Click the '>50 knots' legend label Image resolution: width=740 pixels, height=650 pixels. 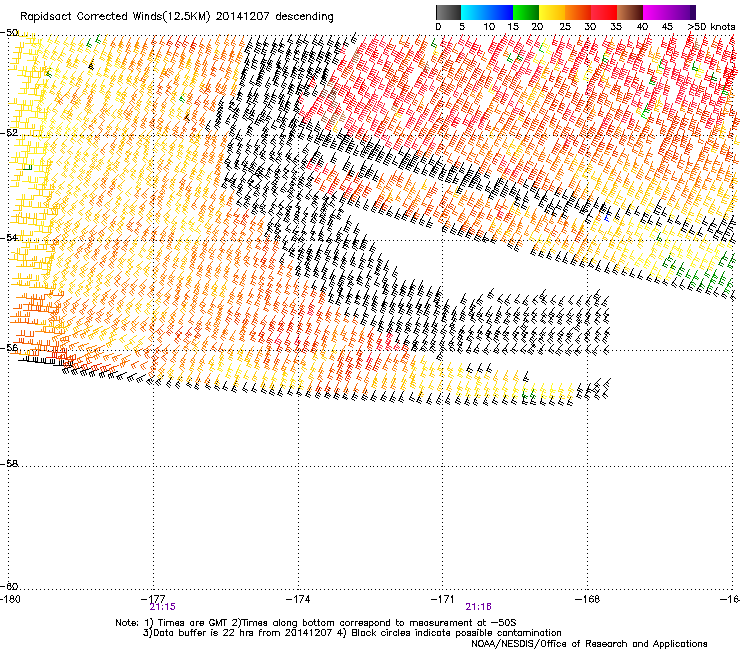711,27
